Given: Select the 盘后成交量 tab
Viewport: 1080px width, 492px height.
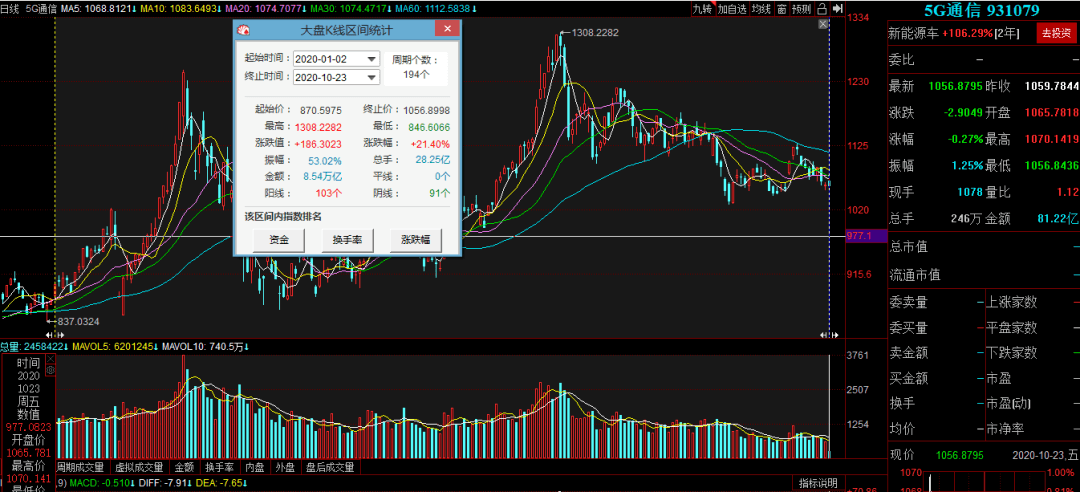Looking at the screenshot, I should (331, 467).
